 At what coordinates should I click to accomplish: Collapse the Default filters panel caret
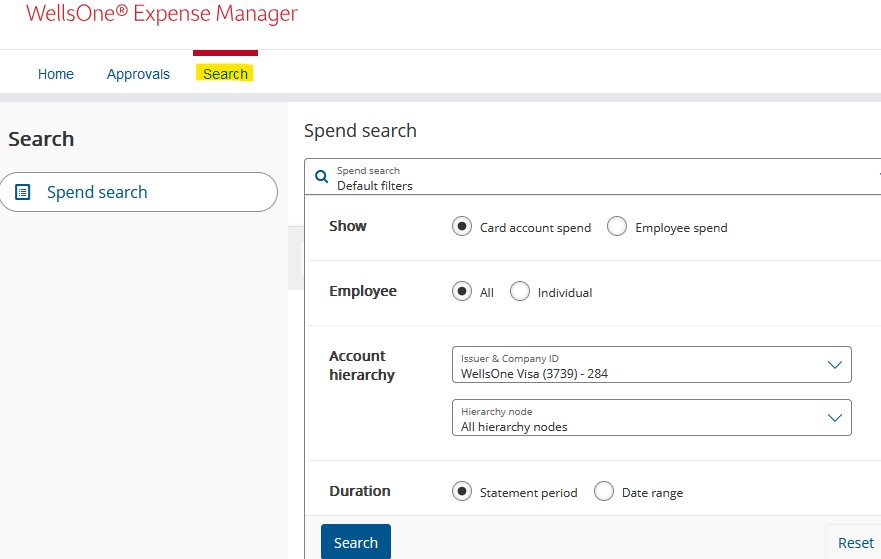click(x=877, y=173)
